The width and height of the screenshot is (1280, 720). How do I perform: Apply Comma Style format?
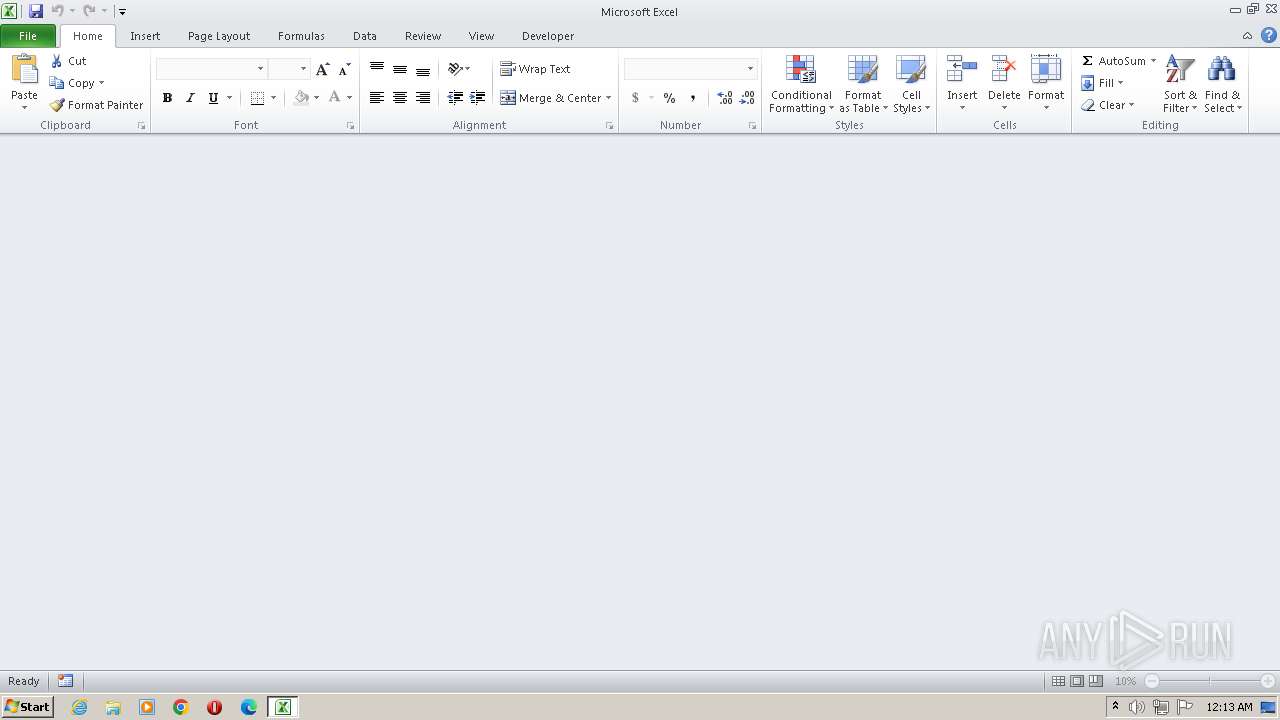(692, 98)
